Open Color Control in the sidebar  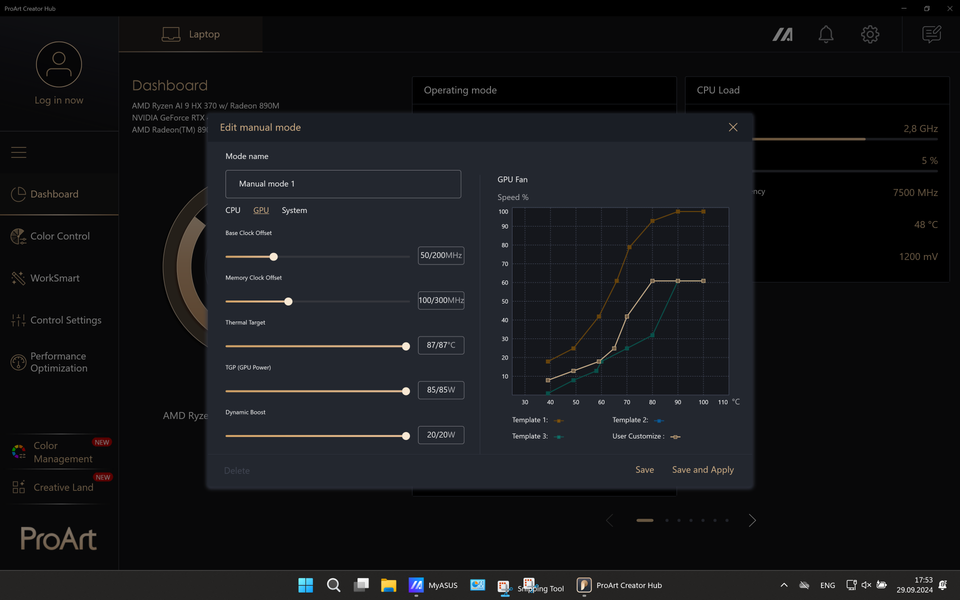pos(59,236)
